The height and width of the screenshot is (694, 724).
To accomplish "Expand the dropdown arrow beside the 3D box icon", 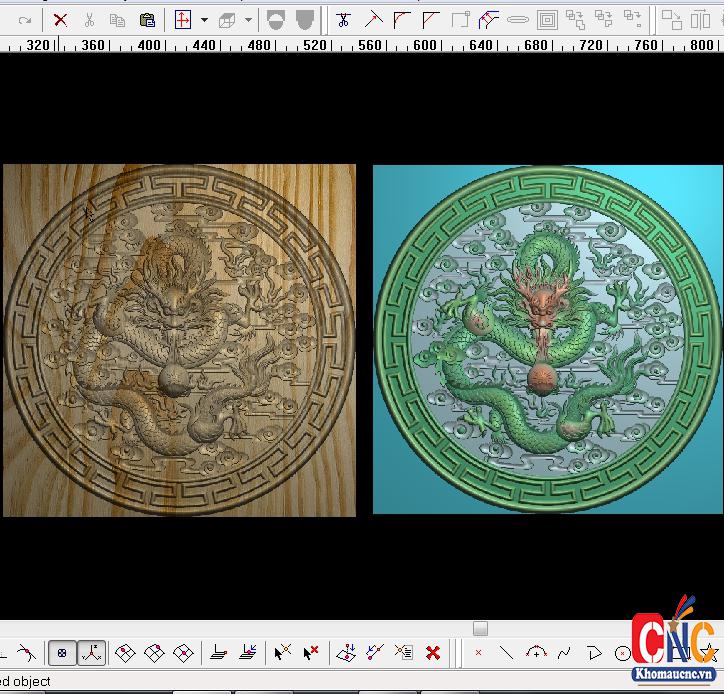I will pos(248,20).
